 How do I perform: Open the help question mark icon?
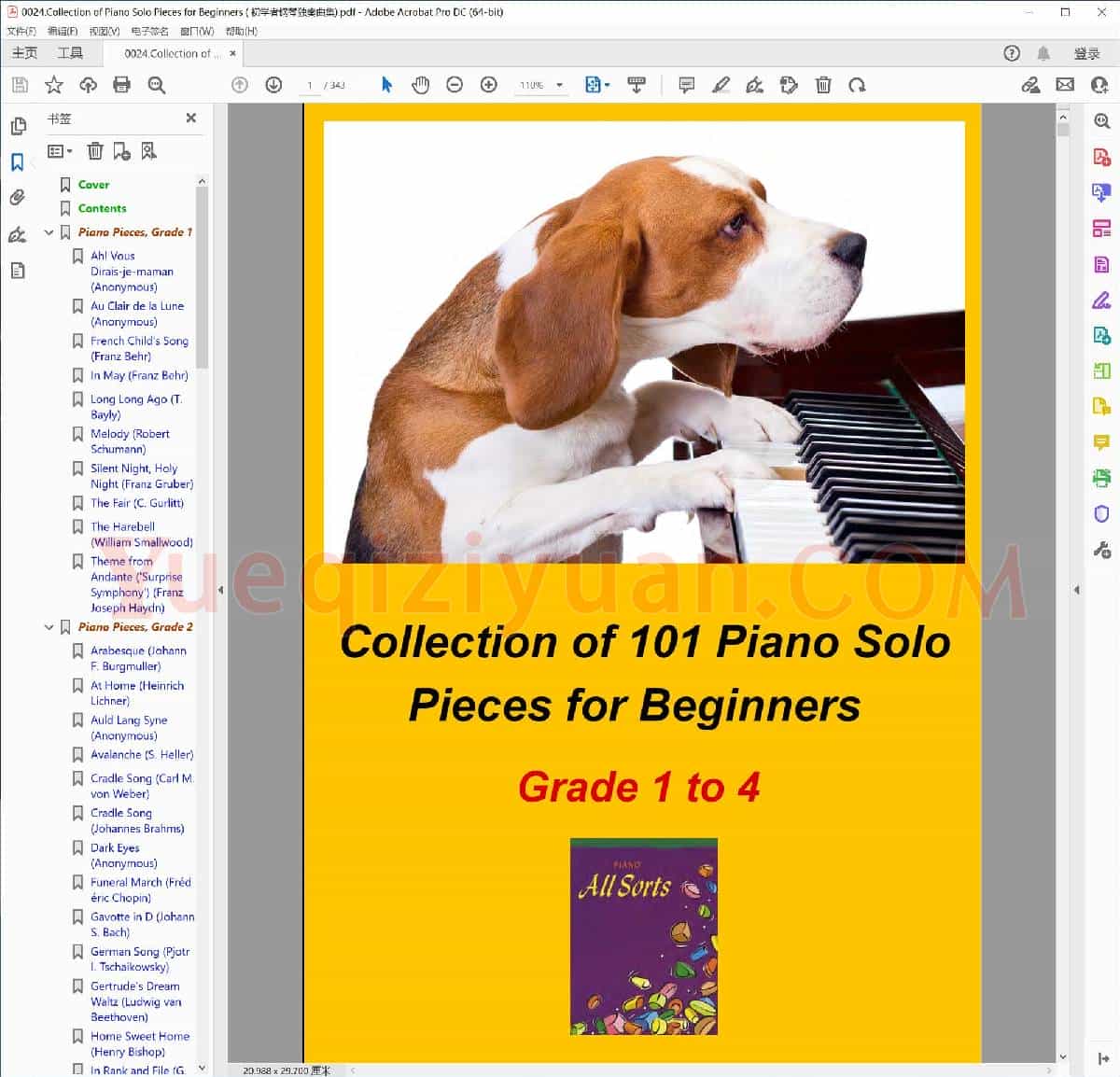point(1012,53)
